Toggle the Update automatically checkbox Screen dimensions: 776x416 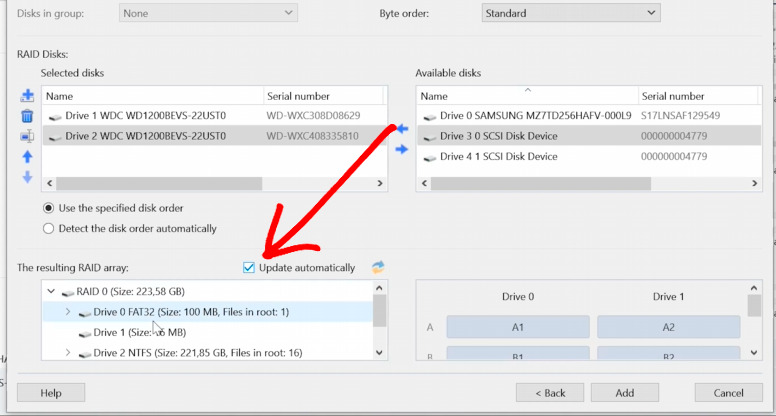tap(248, 268)
